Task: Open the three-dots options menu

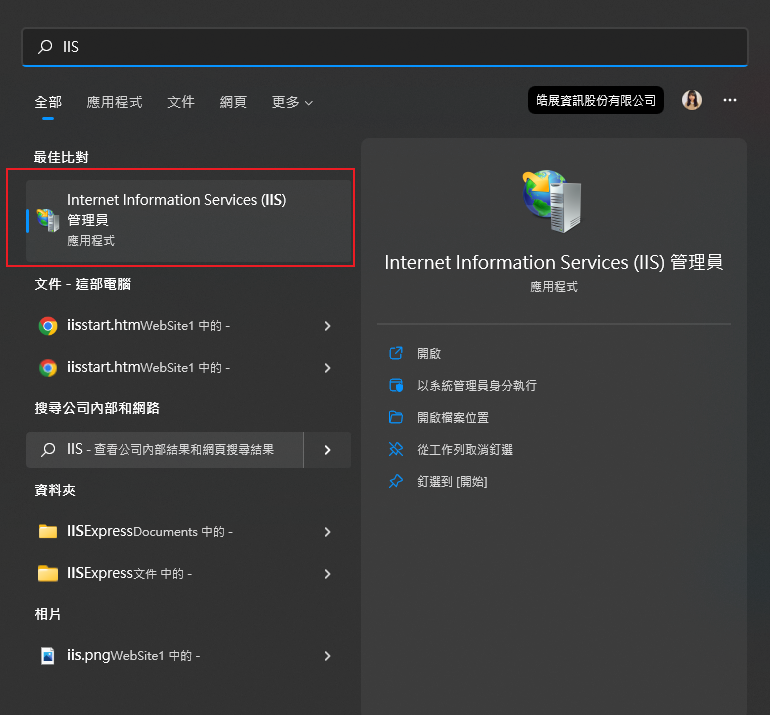Action: point(730,100)
